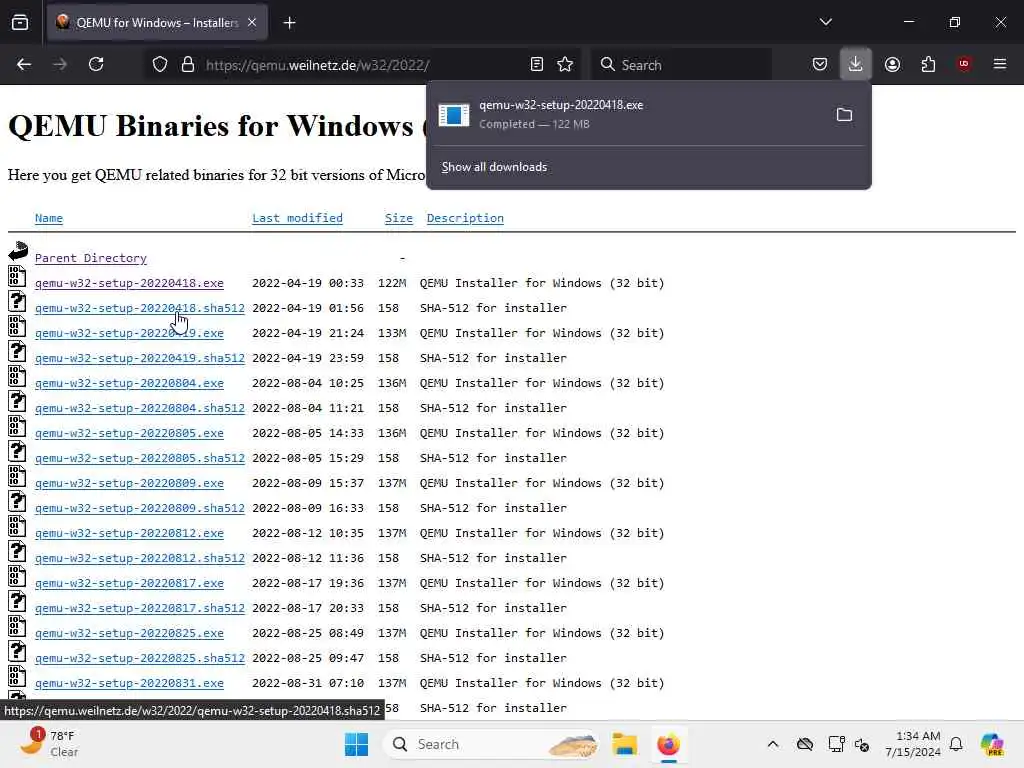Viewport: 1024px width, 768px height.
Task: Click the Parent Directory back-arrow icon
Action: pyautogui.click(x=18, y=251)
